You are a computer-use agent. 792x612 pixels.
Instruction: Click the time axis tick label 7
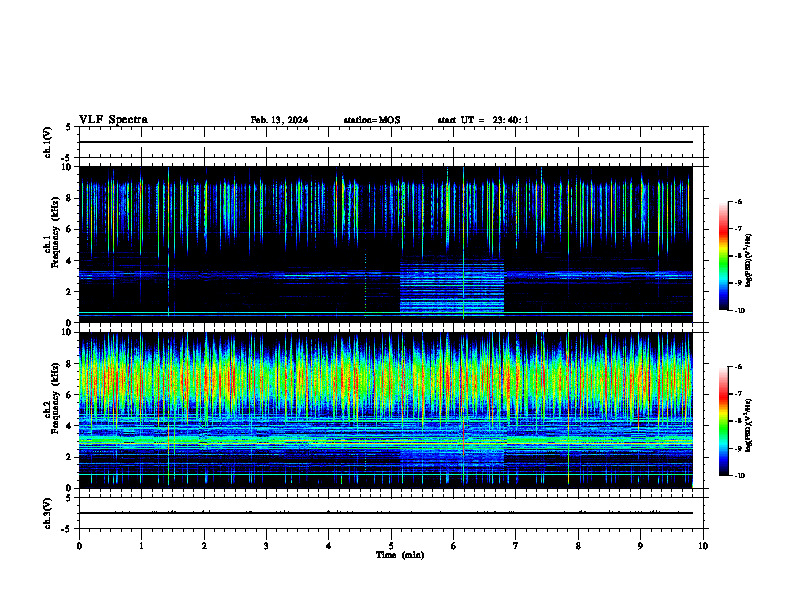click(516, 546)
